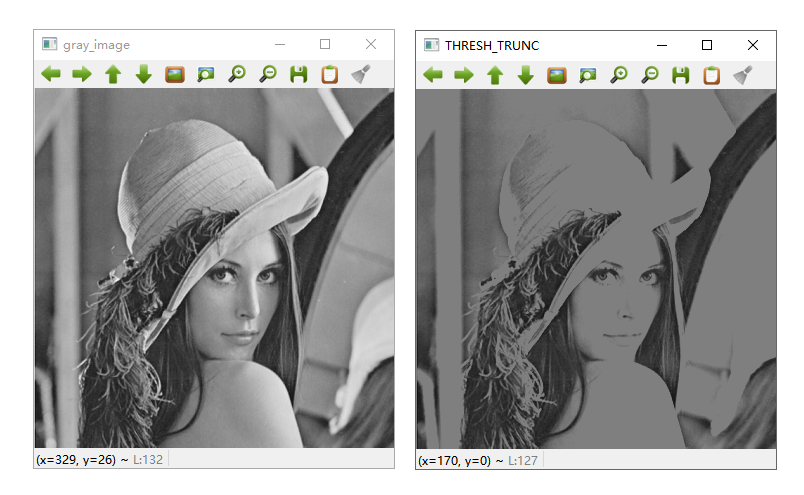
Task: Copy image to clipboard in gray_image window
Action: [x=330, y=74]
